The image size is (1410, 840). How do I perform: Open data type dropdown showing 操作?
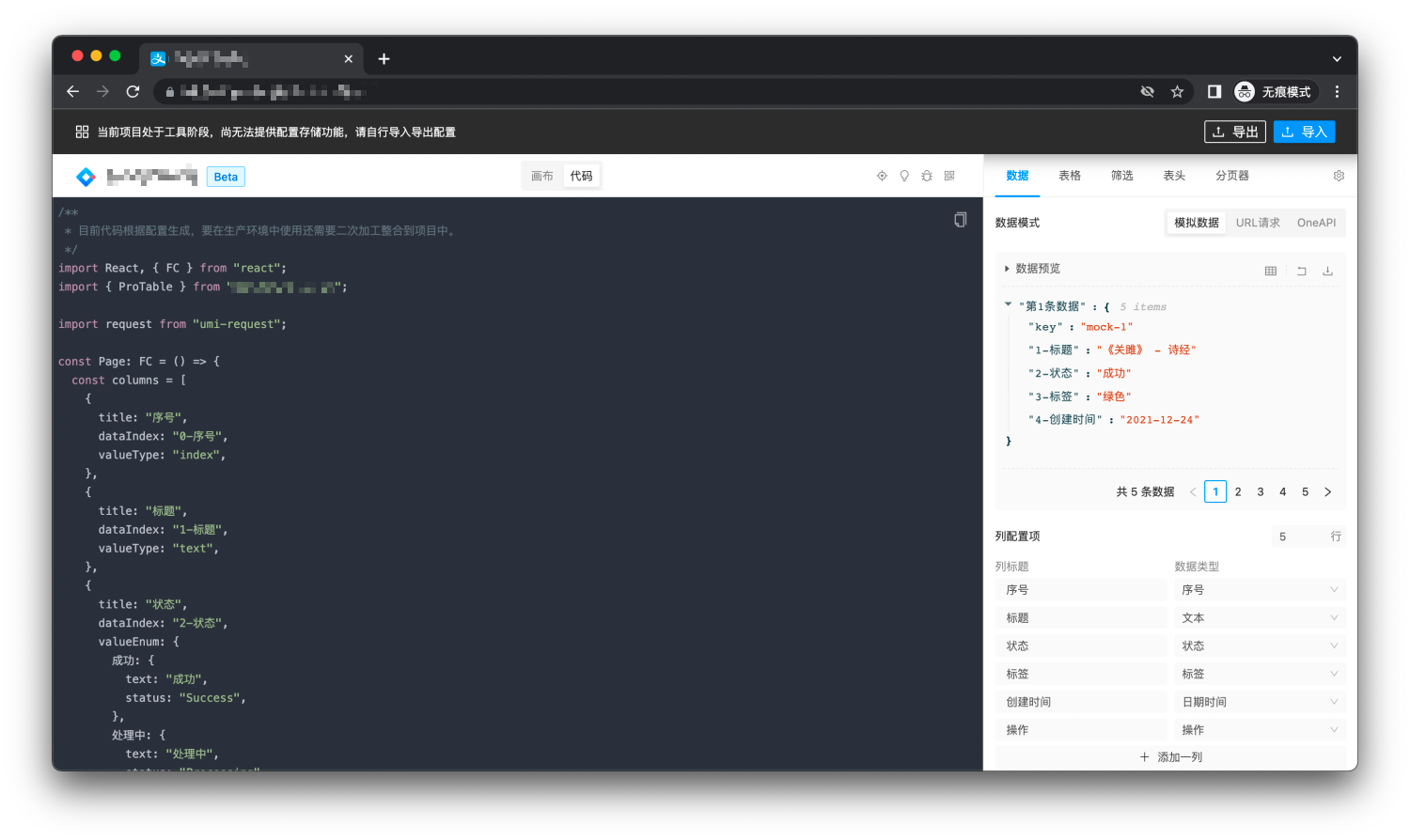click(1260, 730)
